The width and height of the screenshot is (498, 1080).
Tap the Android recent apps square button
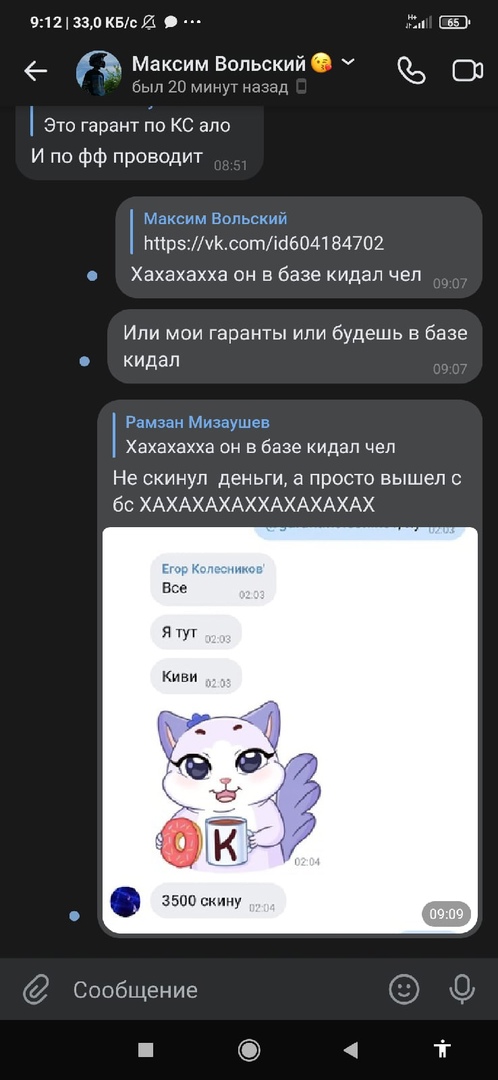(x=145, y=1050)
